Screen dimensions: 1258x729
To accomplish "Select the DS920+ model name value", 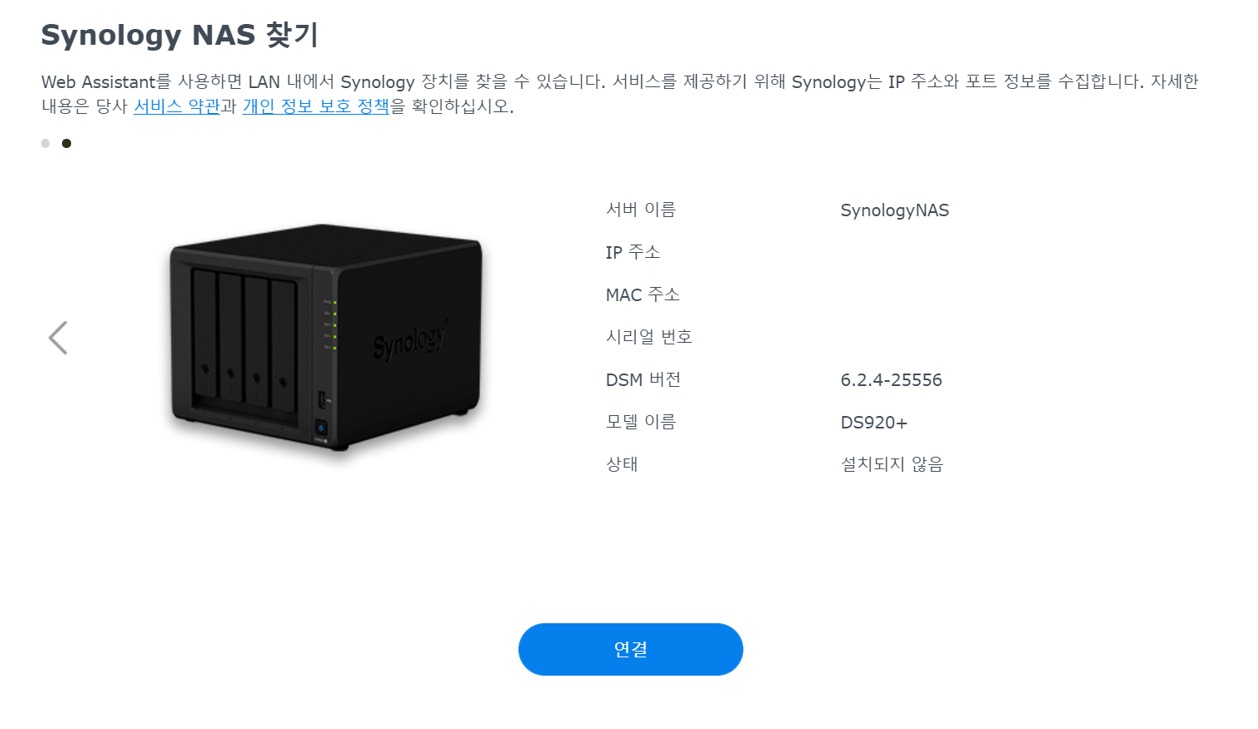I will pos(874,422).
